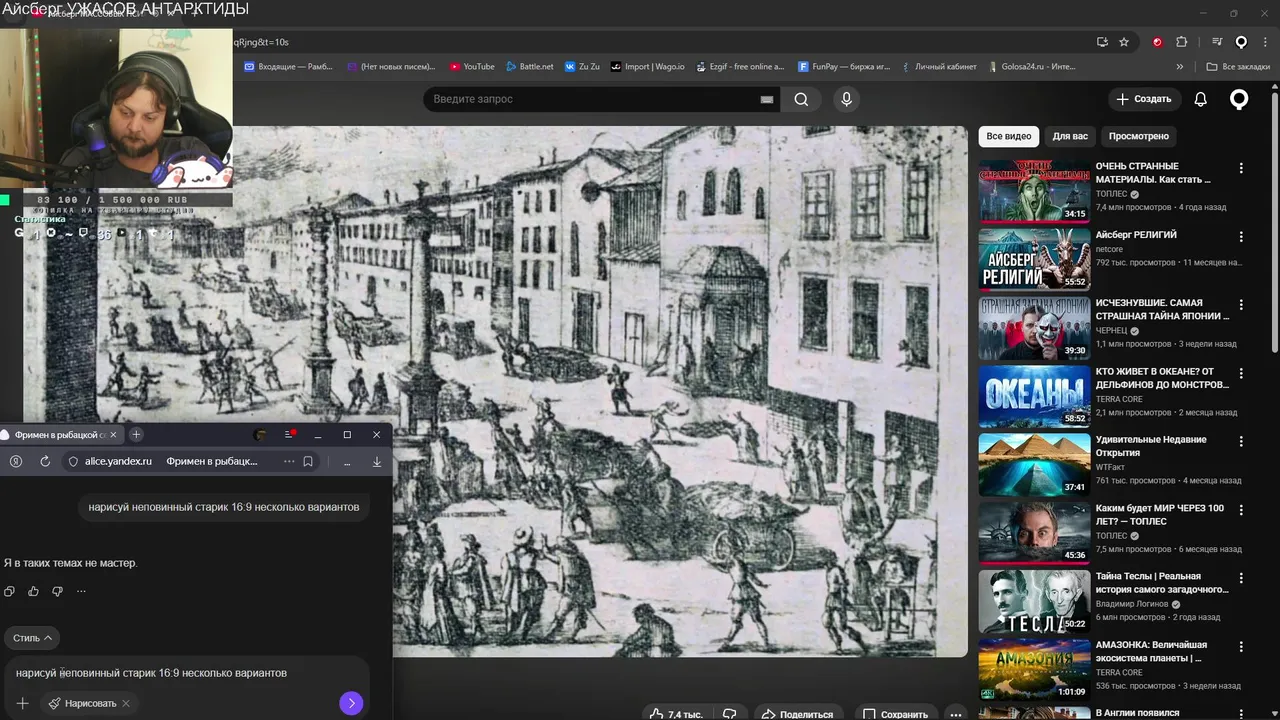Open the Chrome extensions puzzle icon
The image size is (1280, 720).
[1181, 42]
